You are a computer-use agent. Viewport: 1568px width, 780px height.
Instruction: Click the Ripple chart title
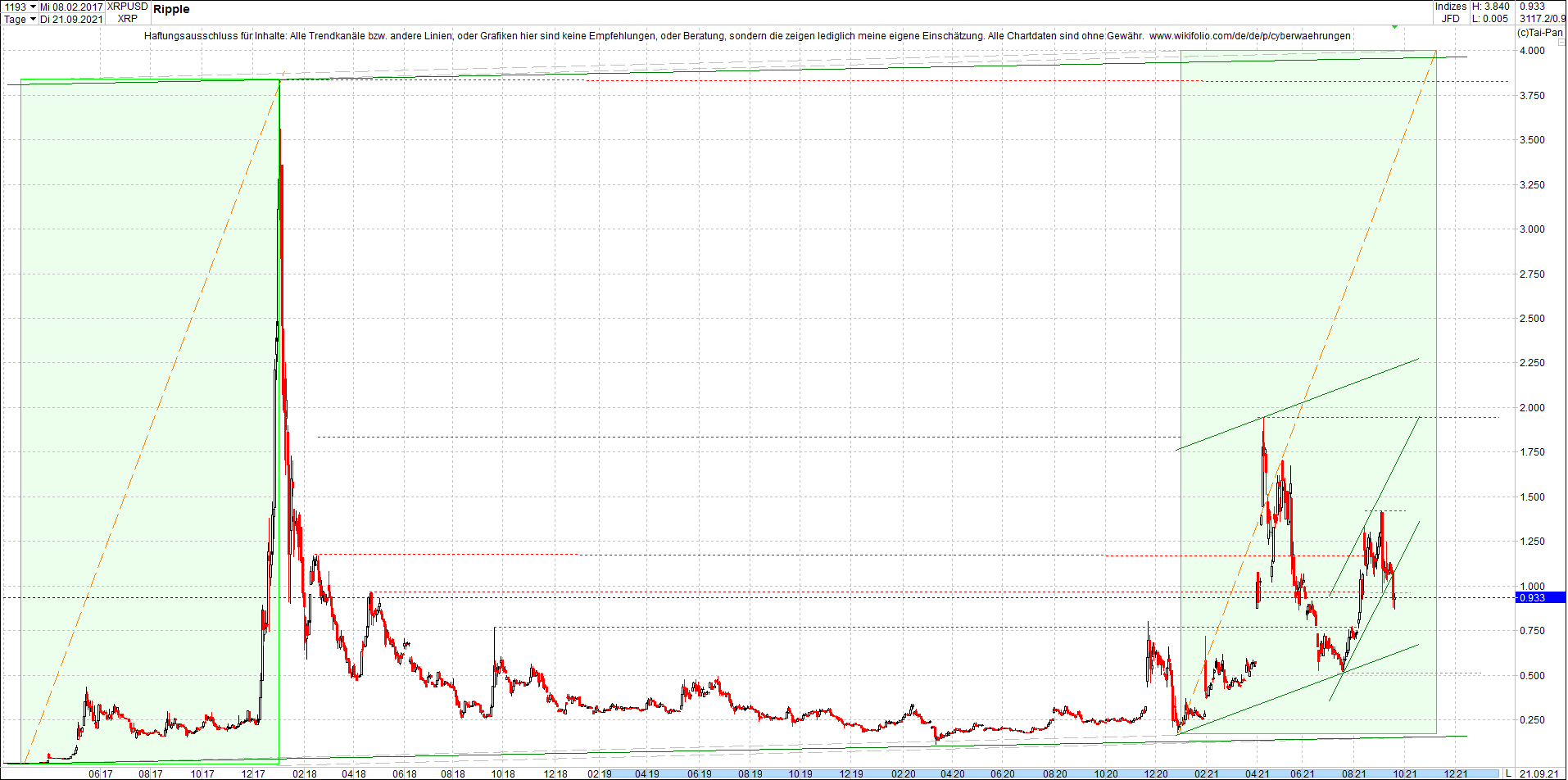point(171,10)
